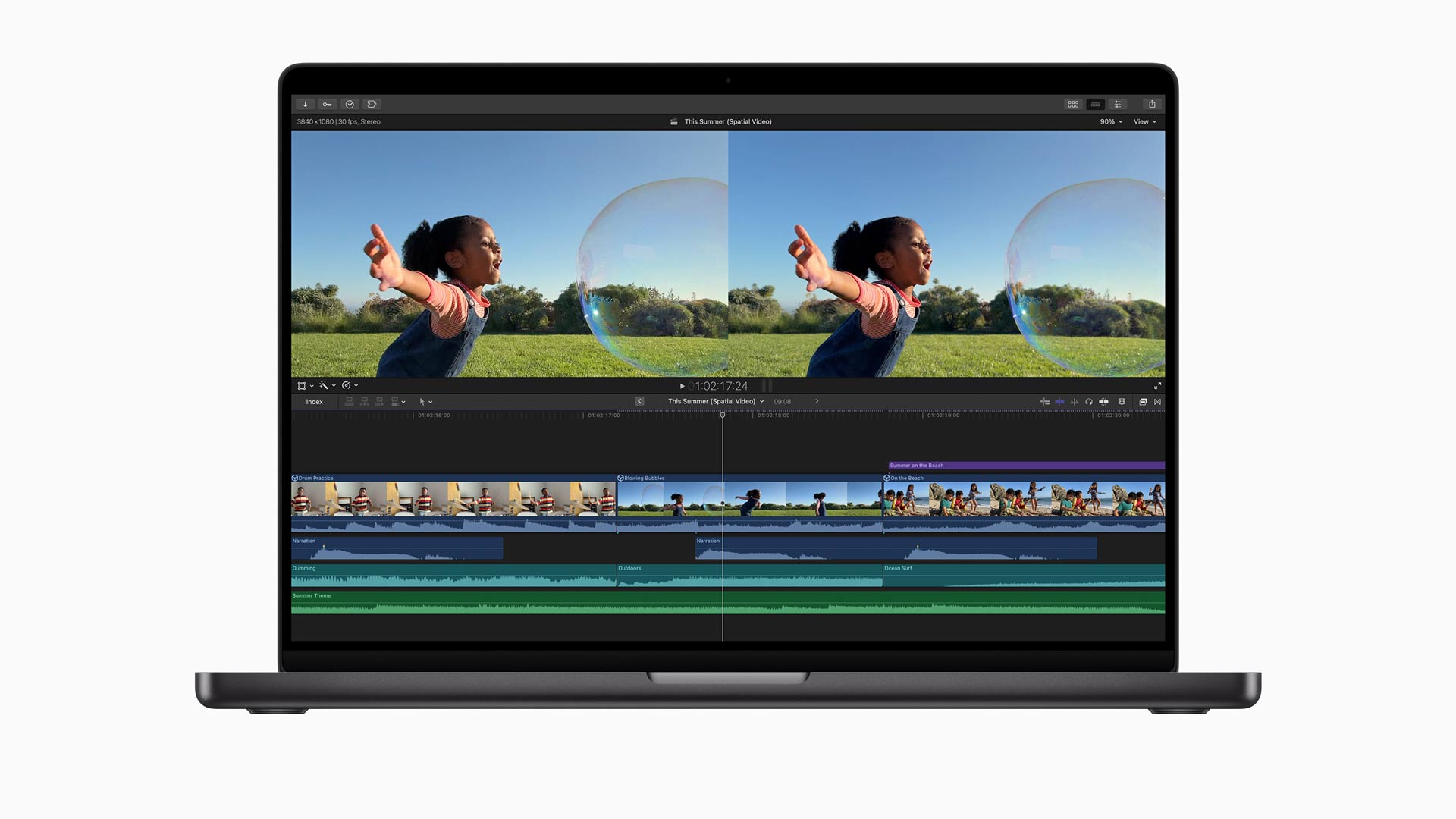Toggle the Inspector sliders button
1456x819 pixels.
[x=1118, y=105]
